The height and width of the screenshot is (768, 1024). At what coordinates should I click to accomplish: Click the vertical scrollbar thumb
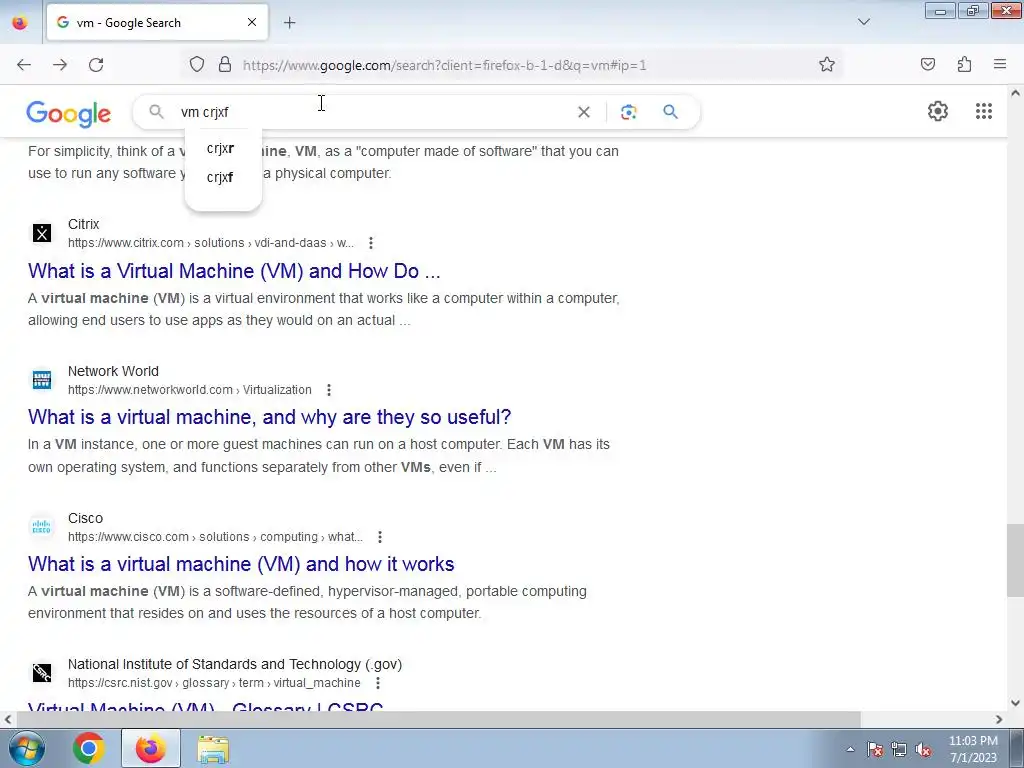(x=1015, y=560)
